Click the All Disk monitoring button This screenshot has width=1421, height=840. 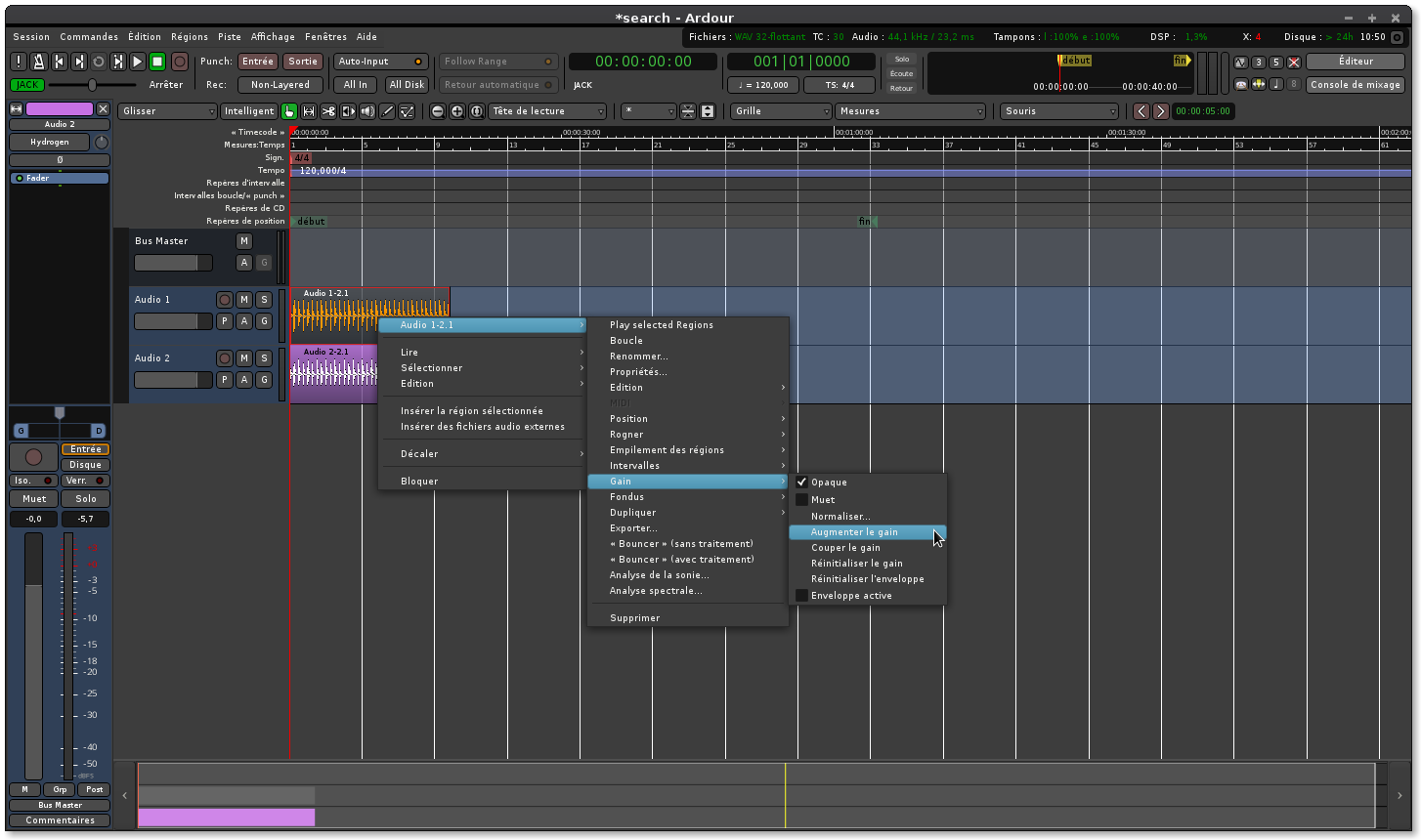[407, 85]
